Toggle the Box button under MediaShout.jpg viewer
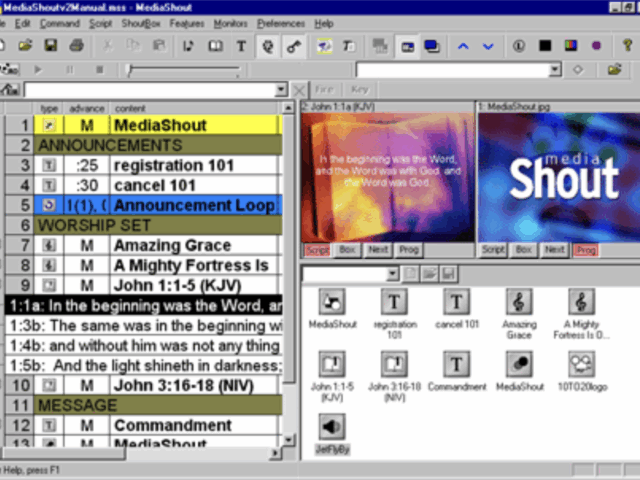 pos(523,250)
